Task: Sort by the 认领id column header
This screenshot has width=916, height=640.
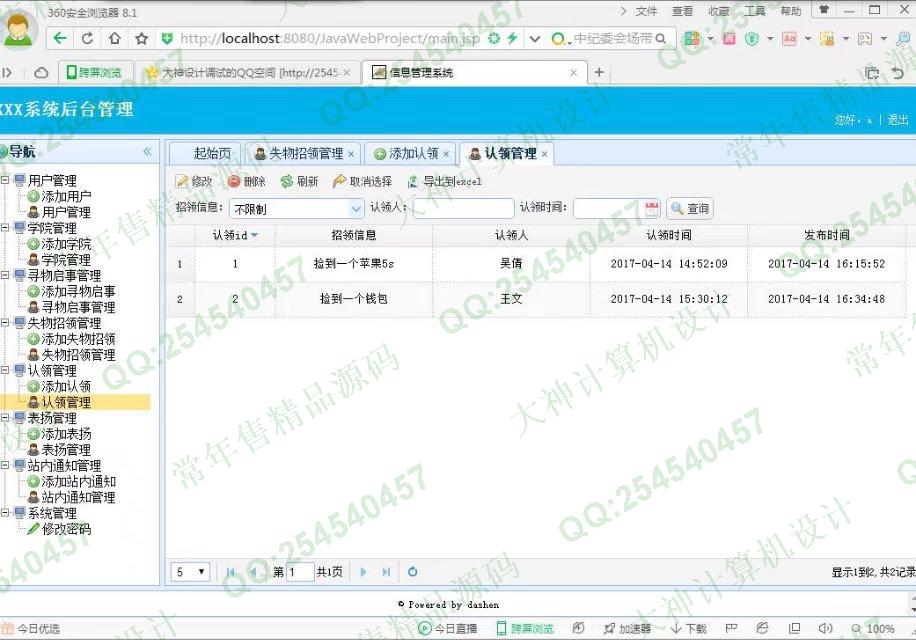Action: click(x=235, y=235)
